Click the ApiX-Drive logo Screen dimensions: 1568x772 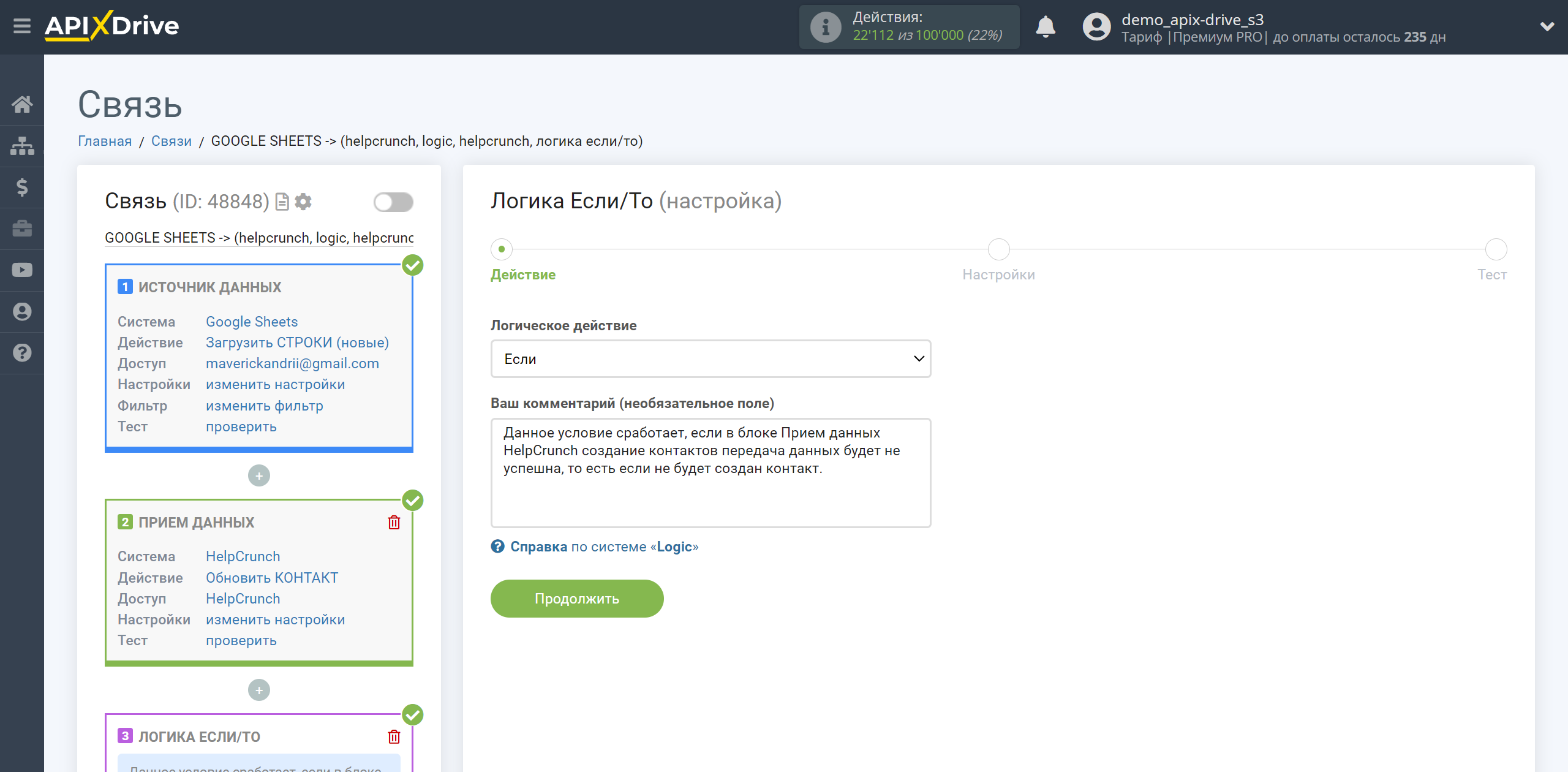[111, 26]
